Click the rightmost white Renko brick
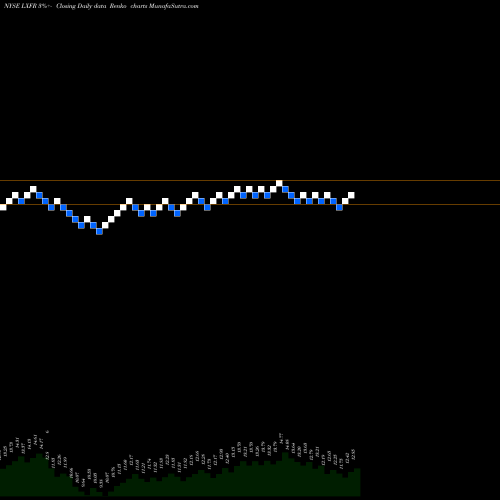This screenshot has height=500, width=500. pos(351,195)
